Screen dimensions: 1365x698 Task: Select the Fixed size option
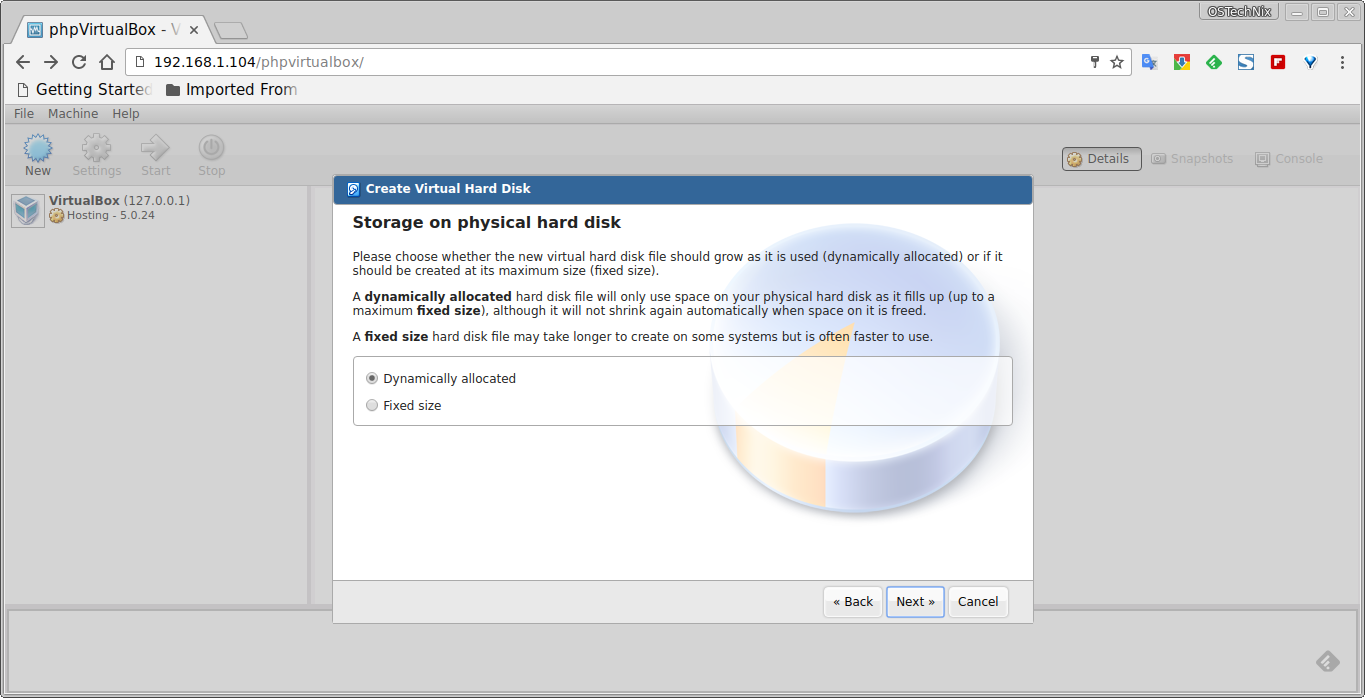coord(371,405)
